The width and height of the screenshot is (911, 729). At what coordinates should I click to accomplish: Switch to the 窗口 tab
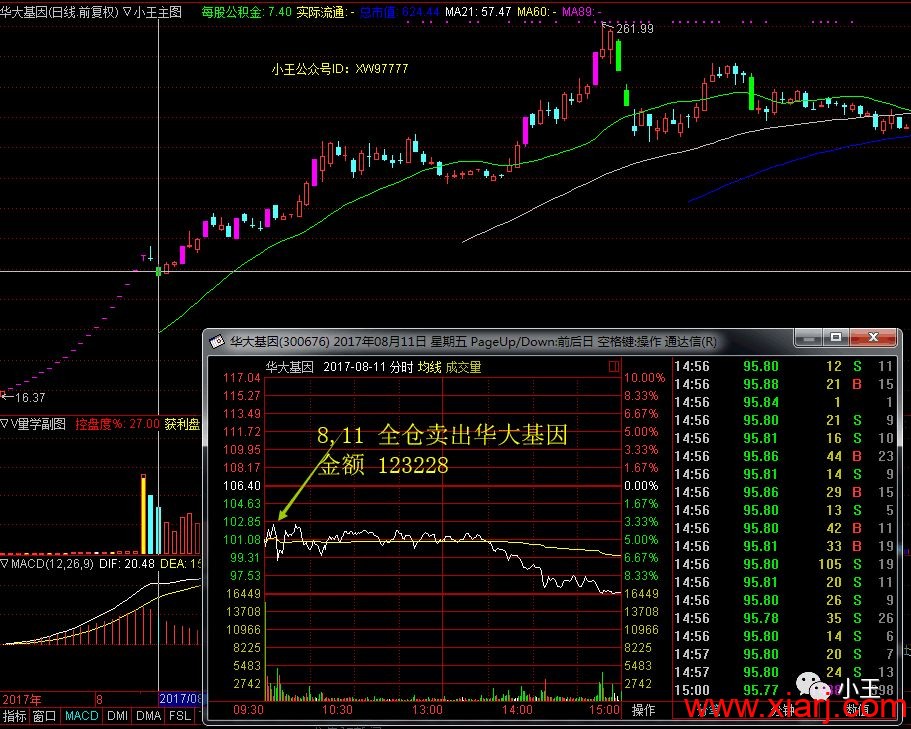click(x=44, y=716)
